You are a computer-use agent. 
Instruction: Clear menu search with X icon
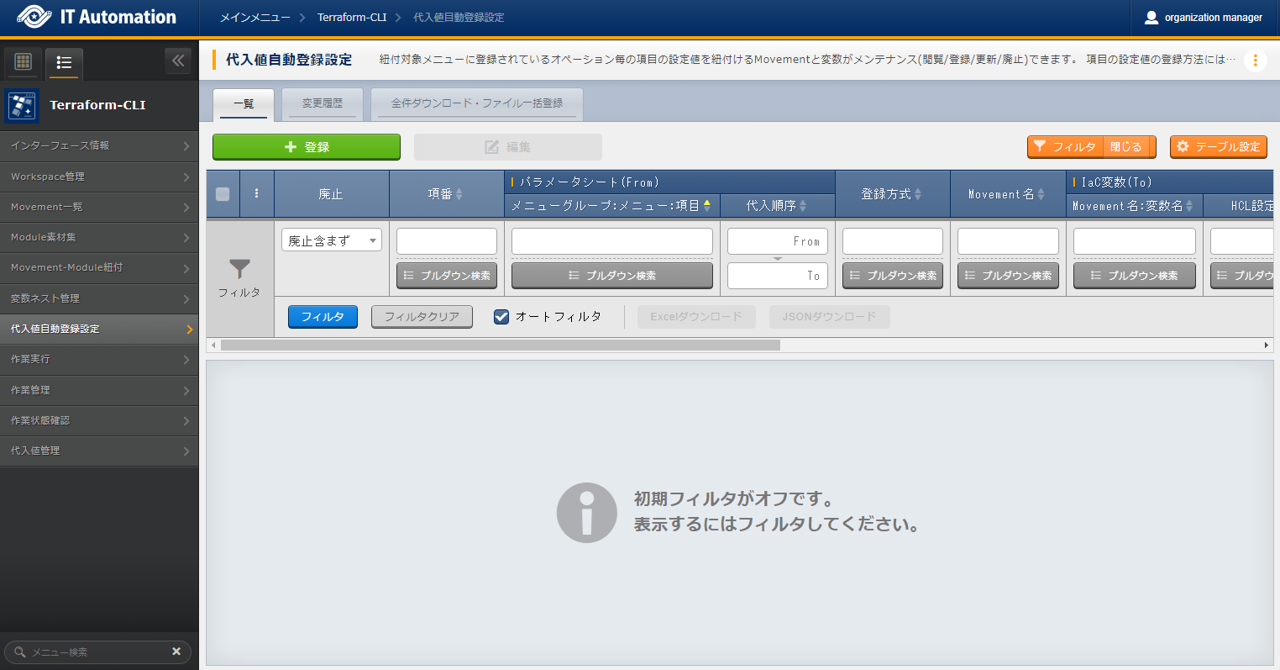pos(176,651)
